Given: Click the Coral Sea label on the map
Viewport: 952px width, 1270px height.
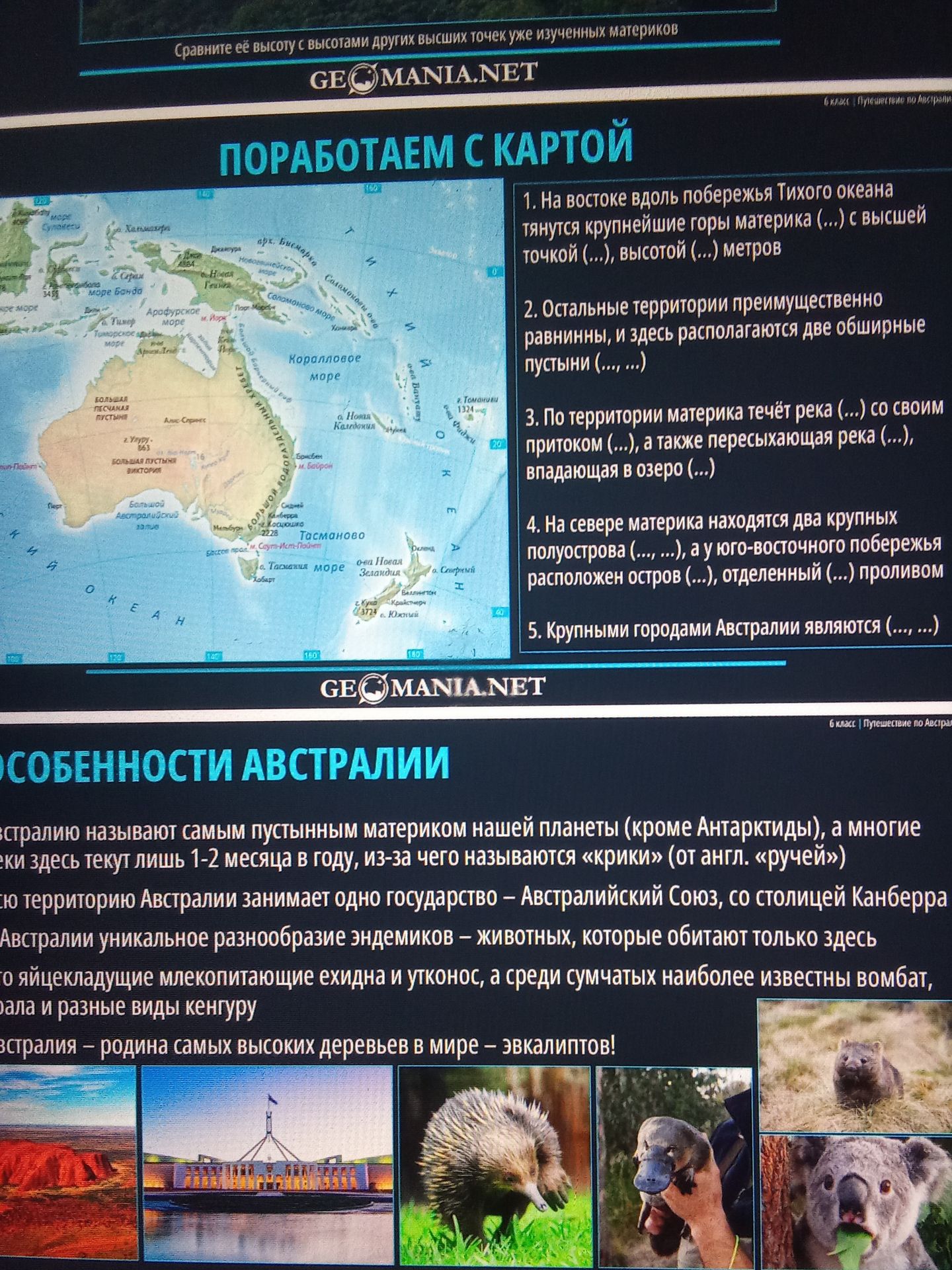Looking at the screenshot, I should point(324,367).
